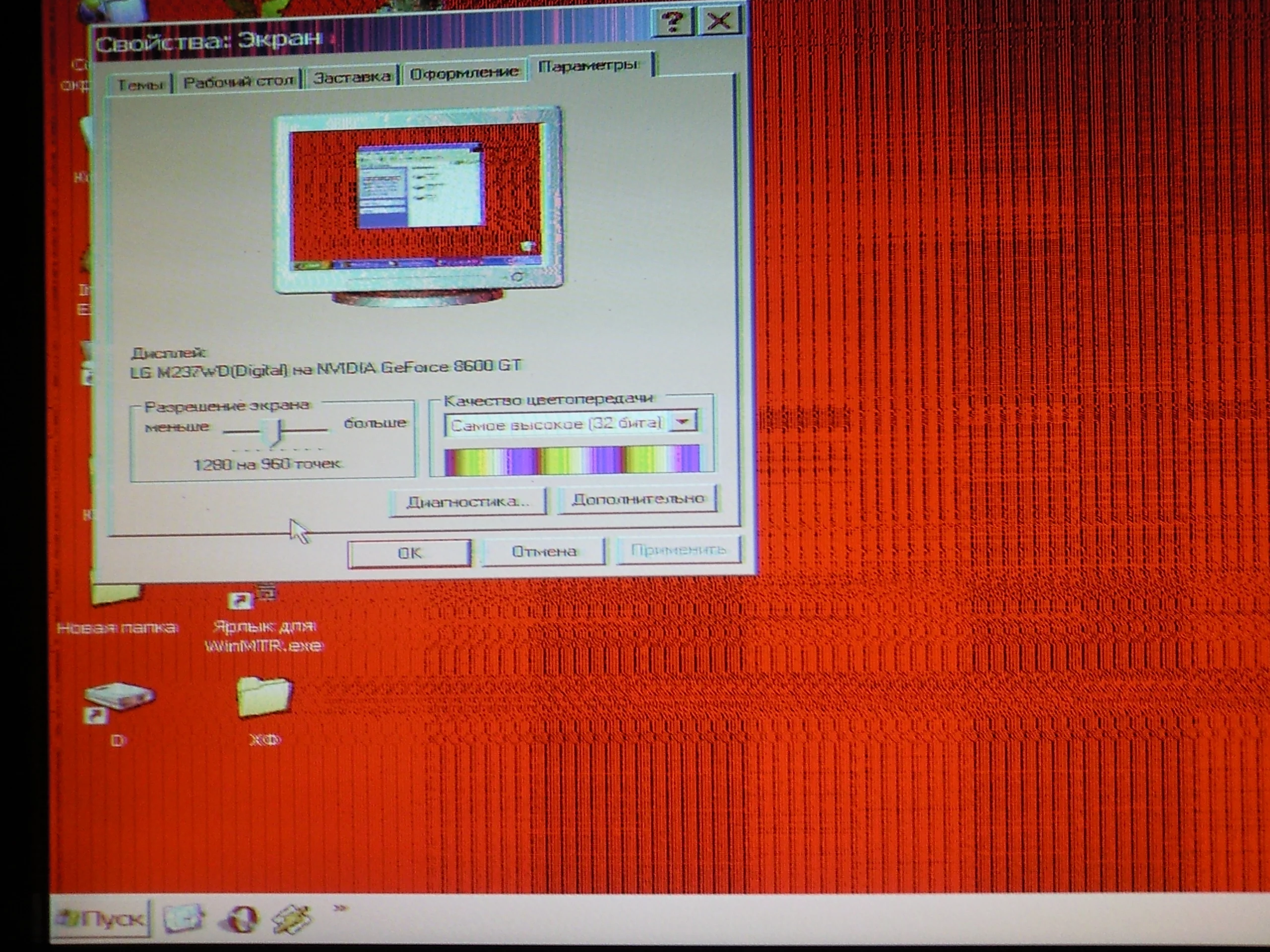Click the help question mark button

pyautogui.click(x=673, y=22)
